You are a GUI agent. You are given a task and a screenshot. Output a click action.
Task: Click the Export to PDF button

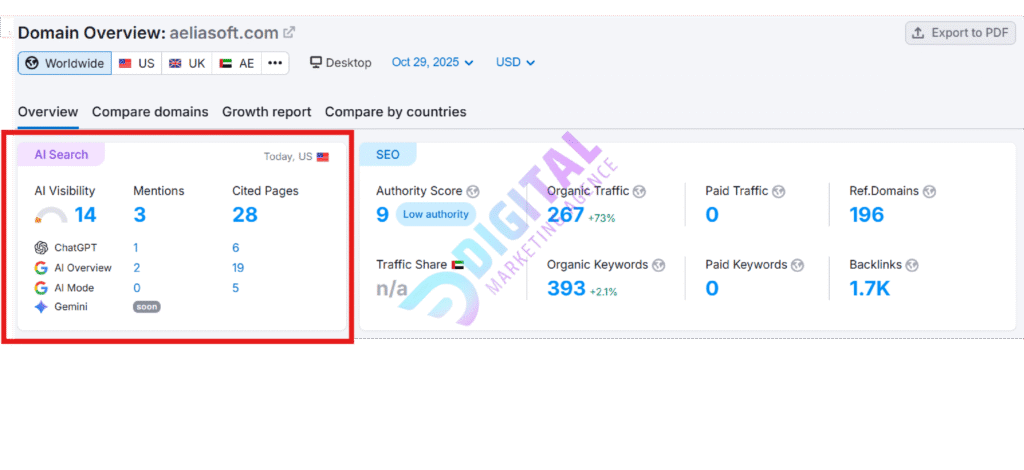coord(960,33)
